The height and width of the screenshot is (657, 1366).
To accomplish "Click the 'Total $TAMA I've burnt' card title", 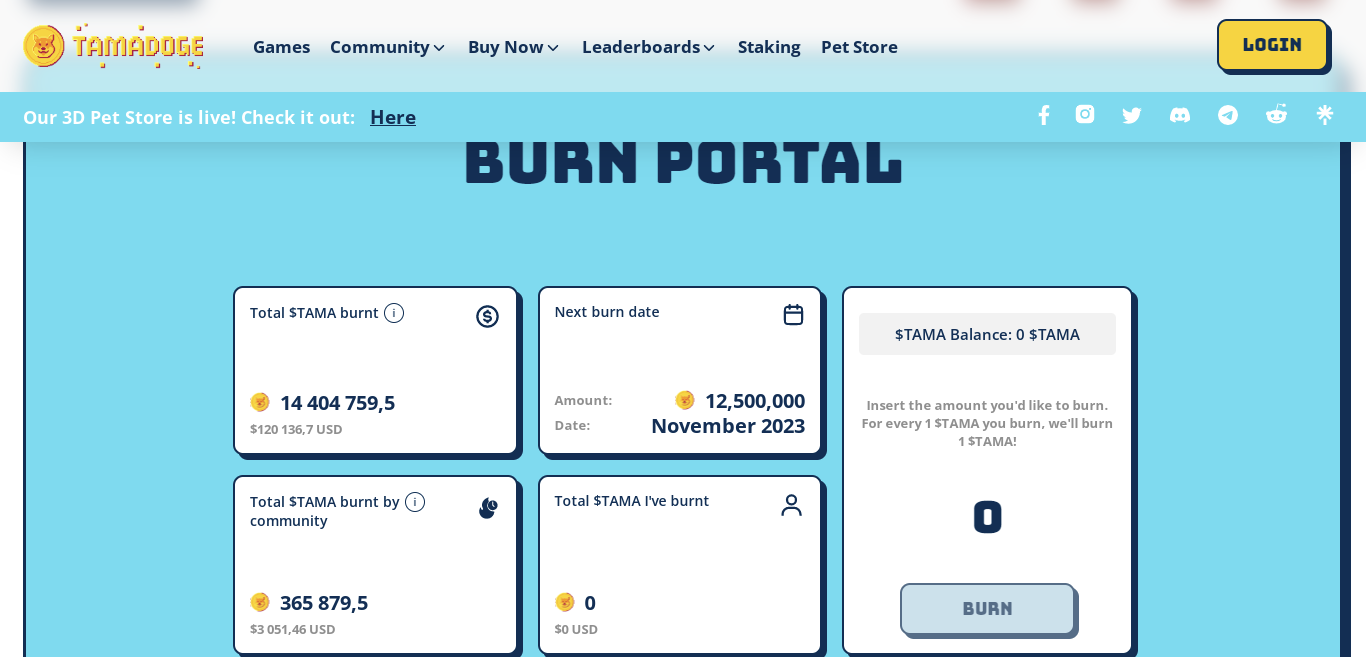I will point(632,500).
